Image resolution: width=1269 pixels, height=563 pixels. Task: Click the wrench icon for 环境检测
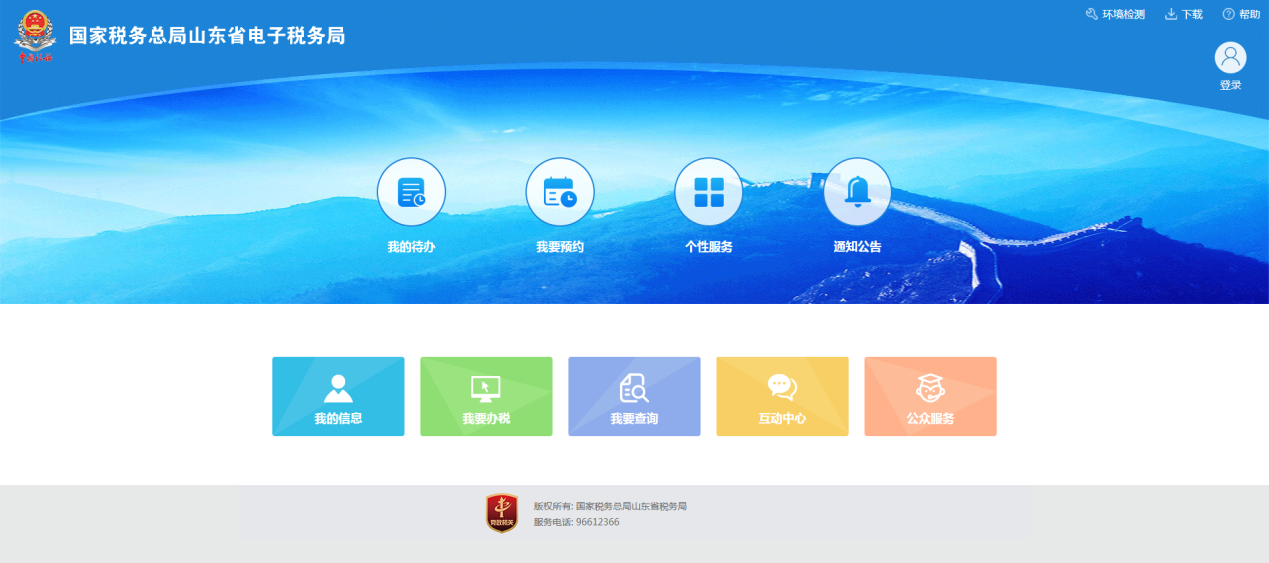pyautogui.click(x=1091, y=14)
